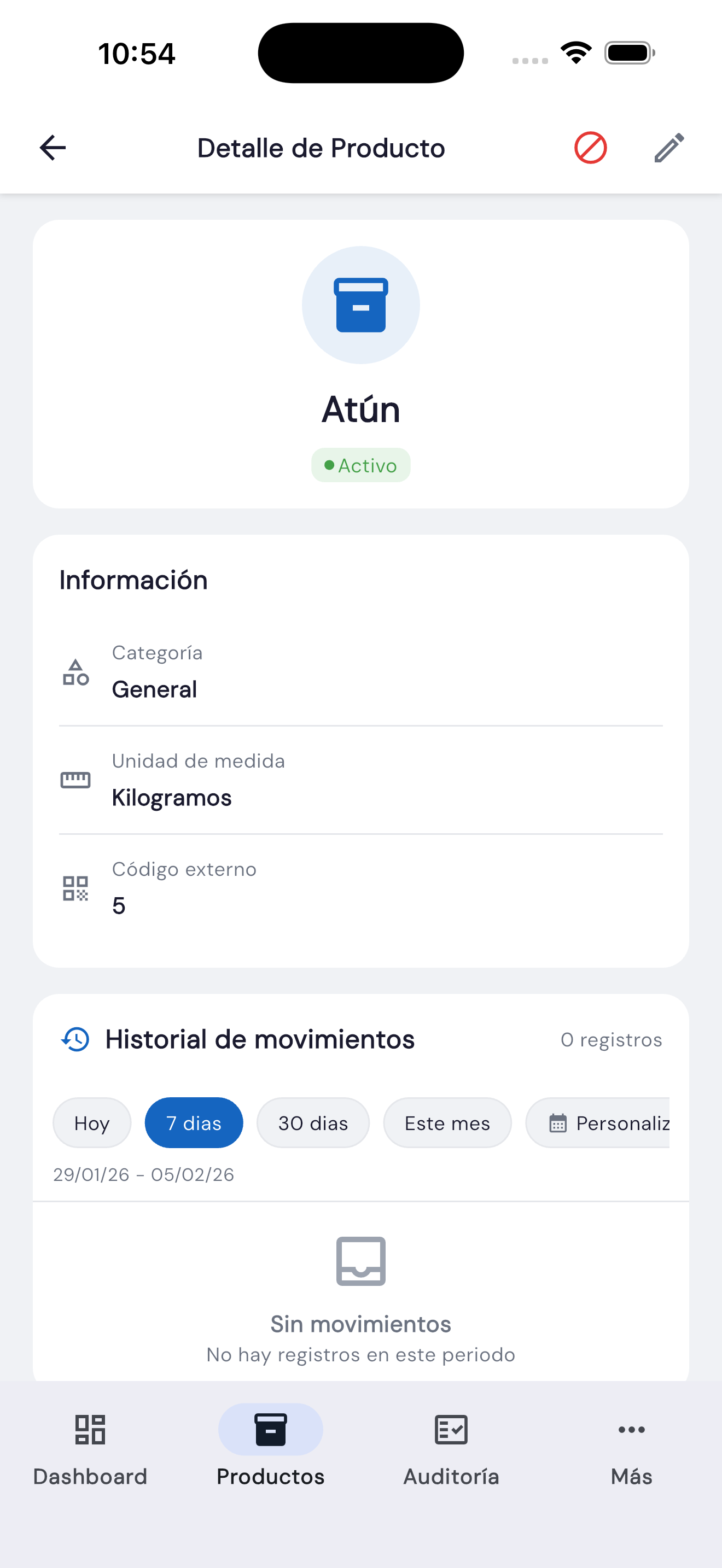Open the Dashboard tab
Image resolution: width=722 pixels, height=1568 pixels.
click(x=90, y=1449)
